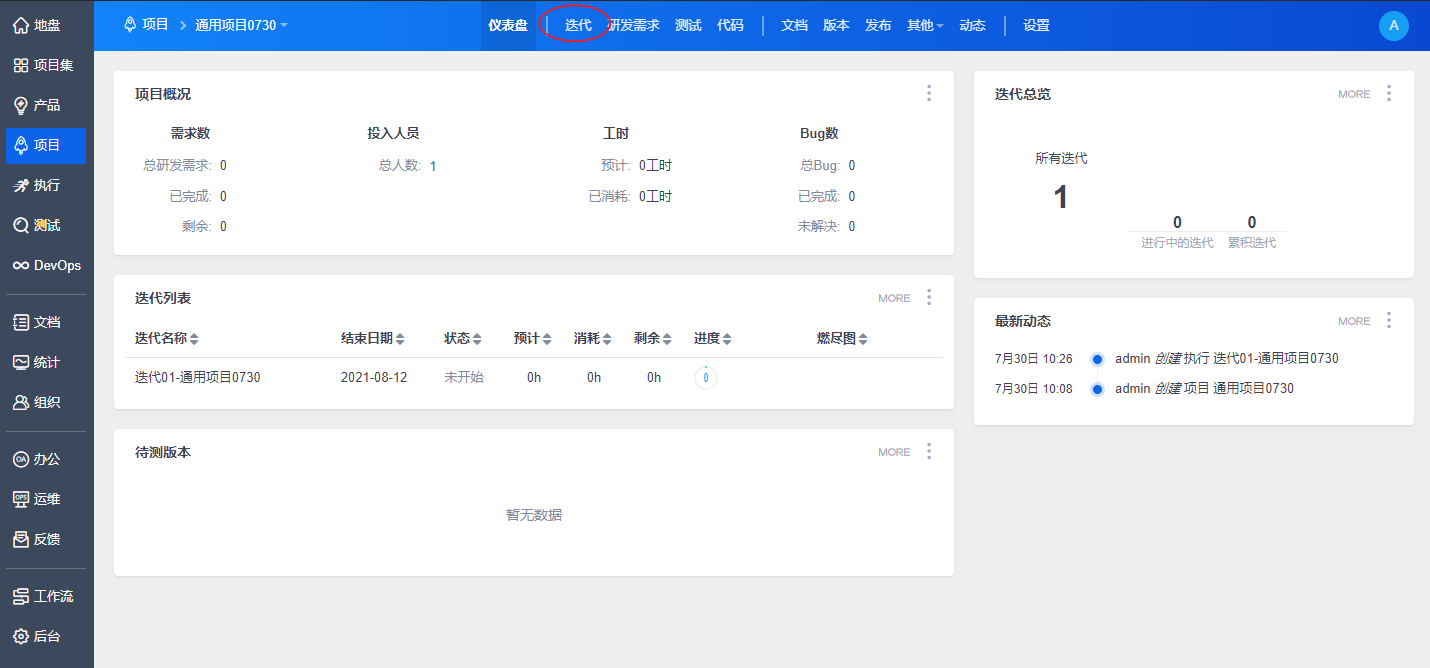Open 文档 icon in sidebar

point(20,322)
